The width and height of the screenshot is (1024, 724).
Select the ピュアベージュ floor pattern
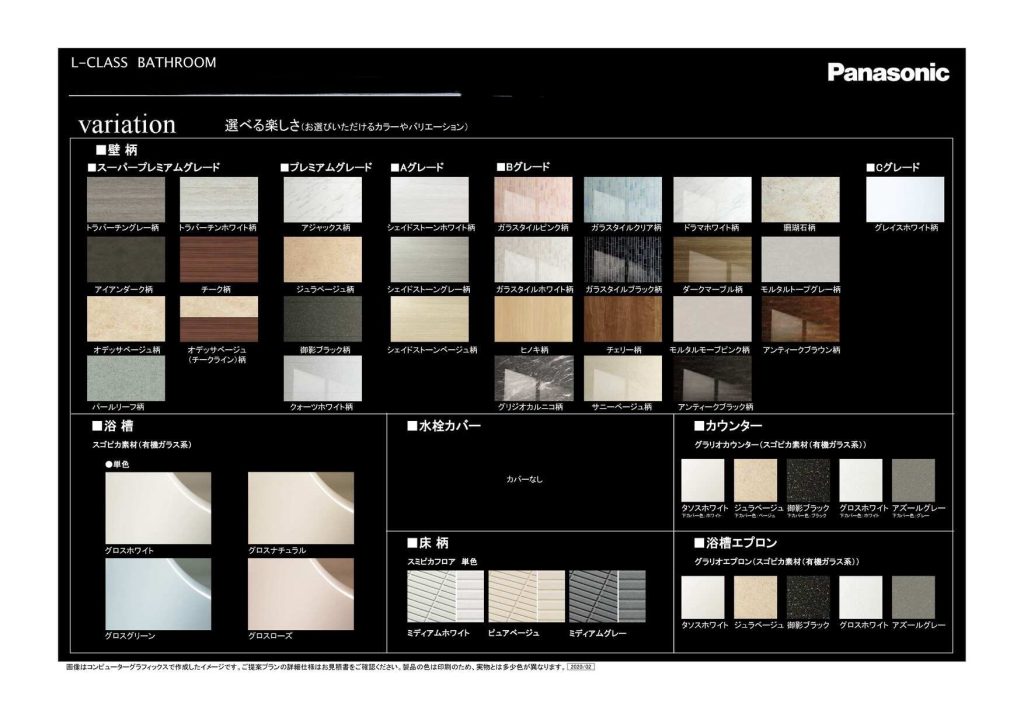(x=526, y=597)
